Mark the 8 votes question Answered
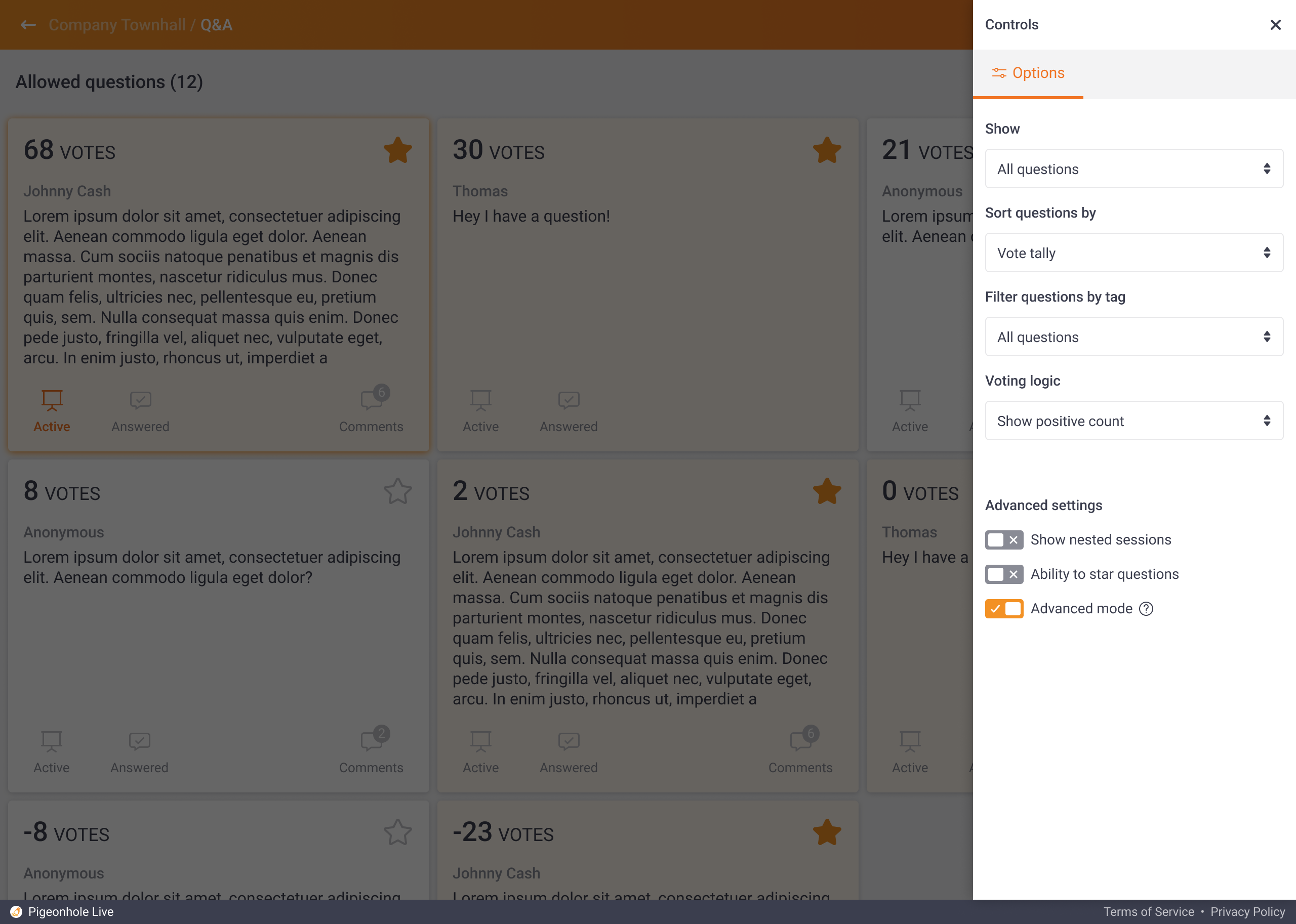The height and width of the screenshot is (924, 1296). tap(139, 752)
